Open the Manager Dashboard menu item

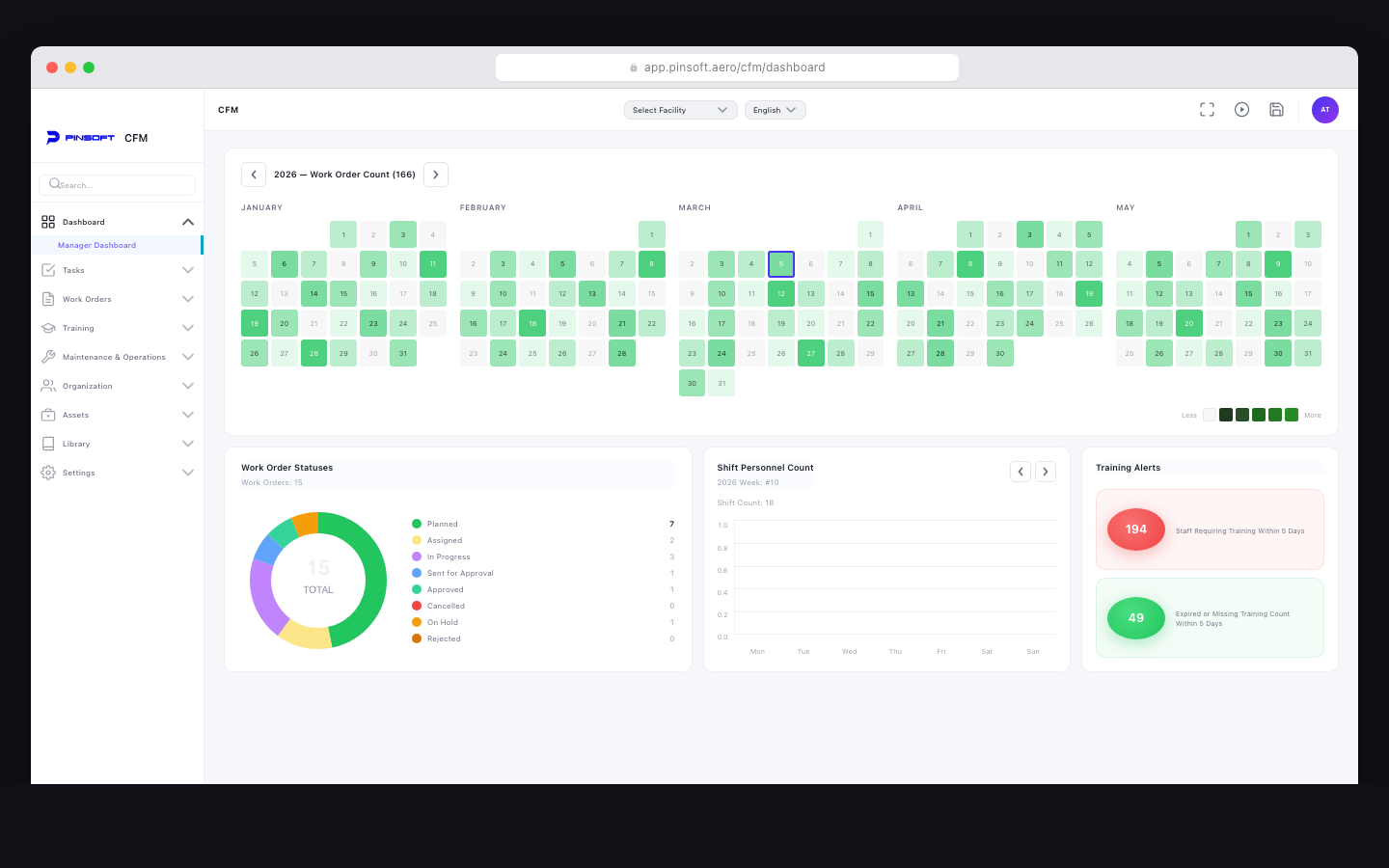click(96, 245)
